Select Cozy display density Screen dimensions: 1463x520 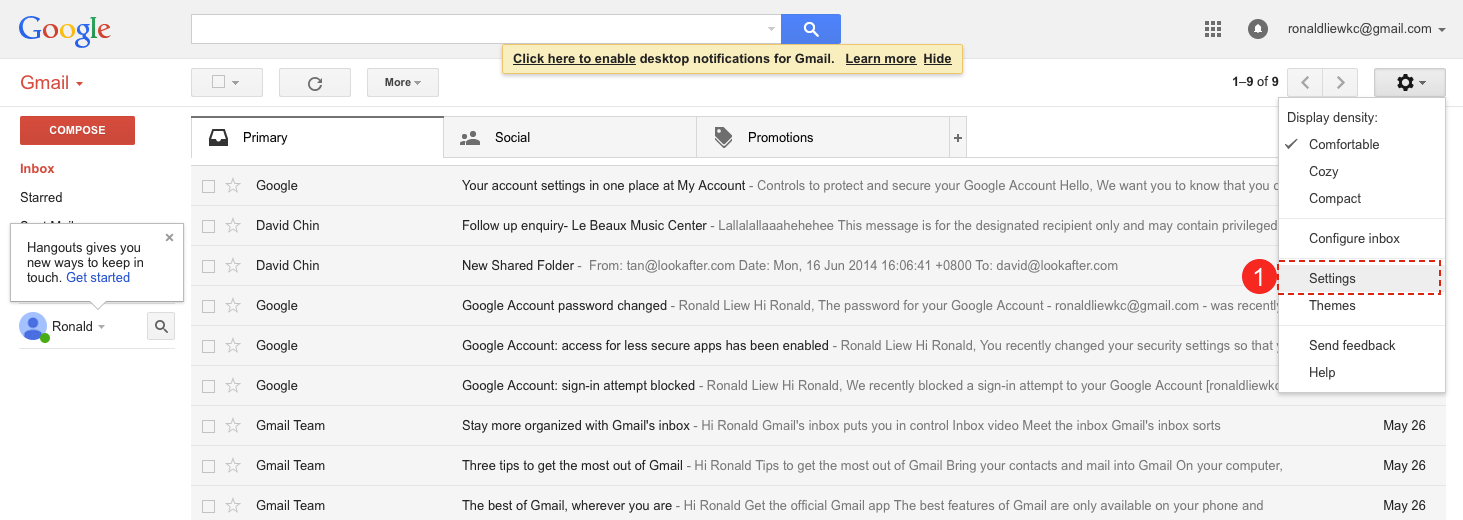(x=1361, y=171)
